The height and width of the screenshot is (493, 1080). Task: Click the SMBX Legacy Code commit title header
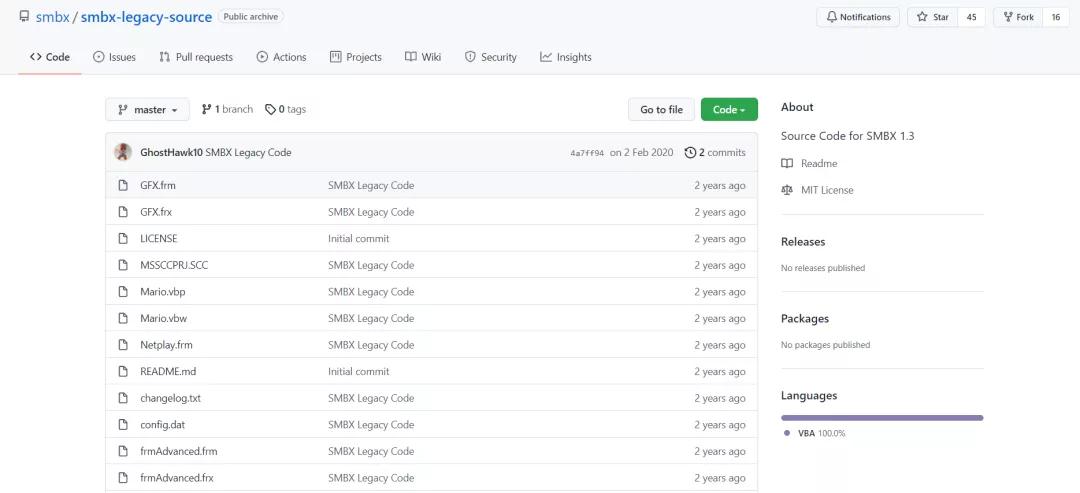(x=249, y=152)
